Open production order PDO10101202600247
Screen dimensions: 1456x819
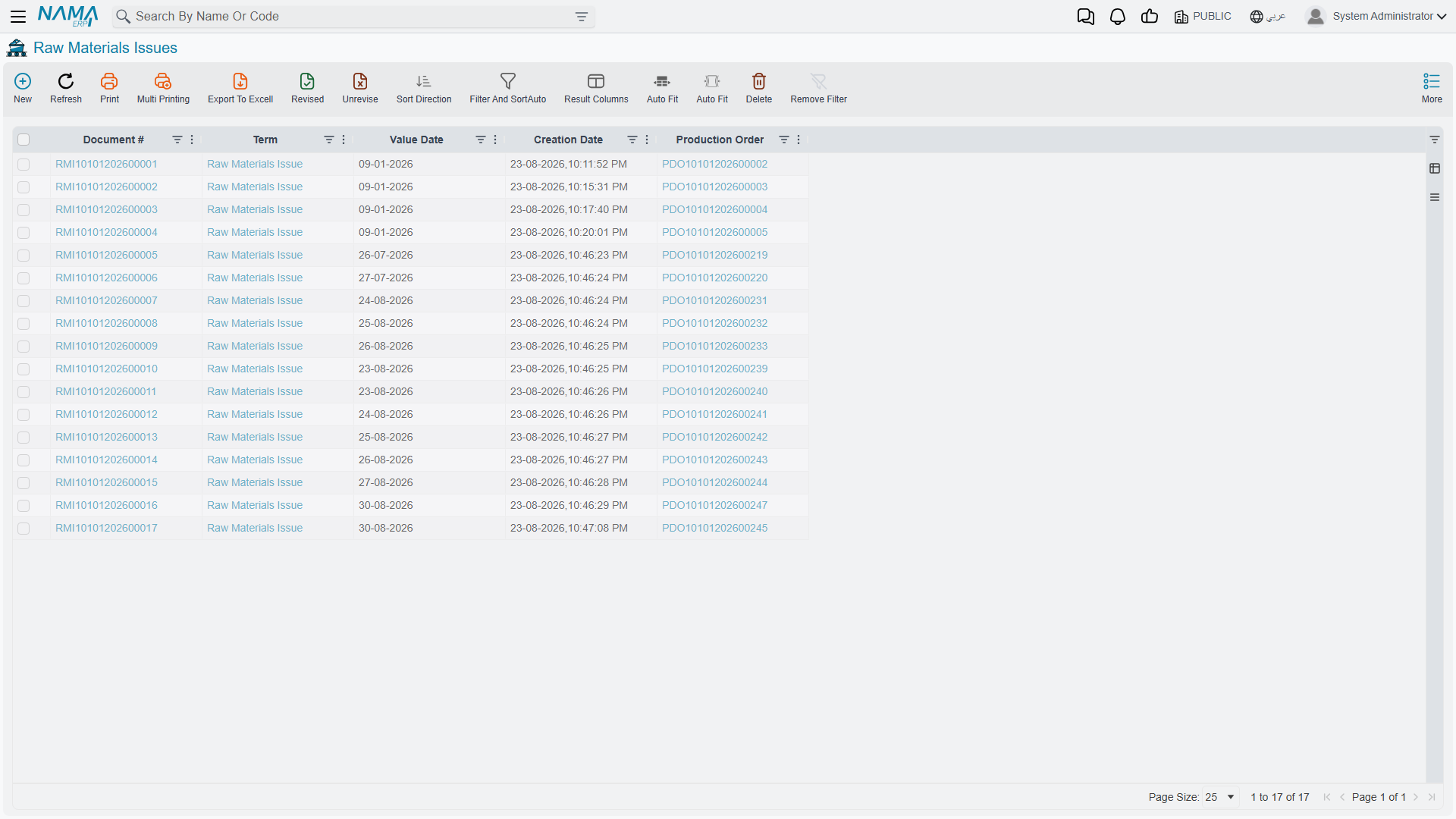(714, 505)
